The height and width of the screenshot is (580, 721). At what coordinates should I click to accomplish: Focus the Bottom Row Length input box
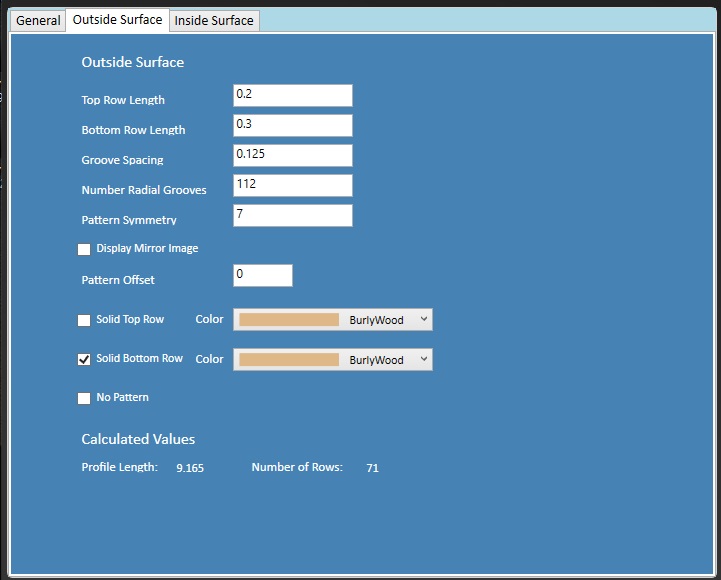click(292, 125)
